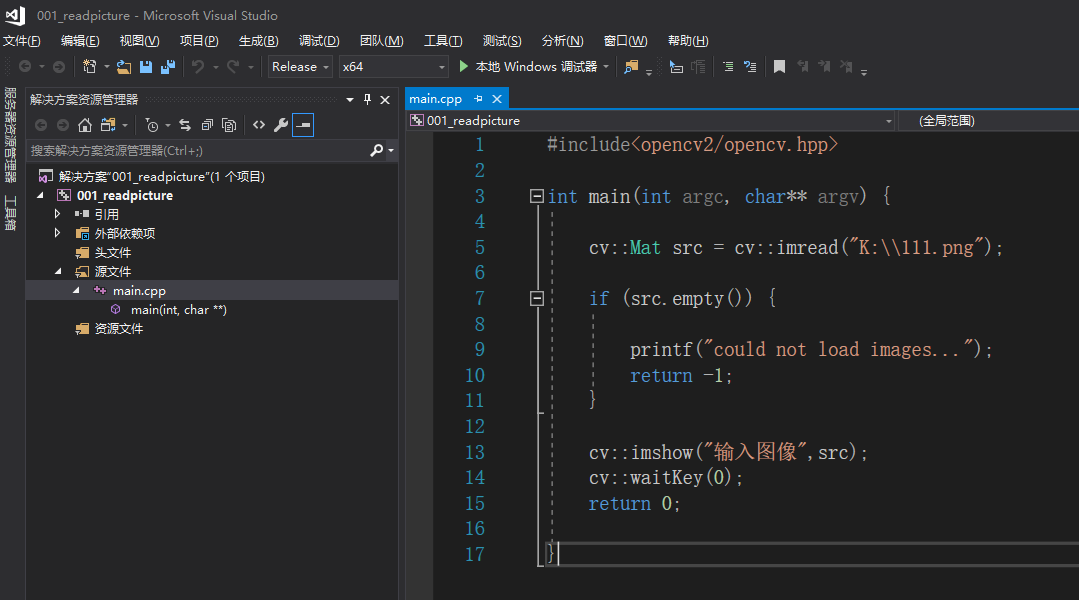Close the main.cpp tab

(x=497, y=99)
